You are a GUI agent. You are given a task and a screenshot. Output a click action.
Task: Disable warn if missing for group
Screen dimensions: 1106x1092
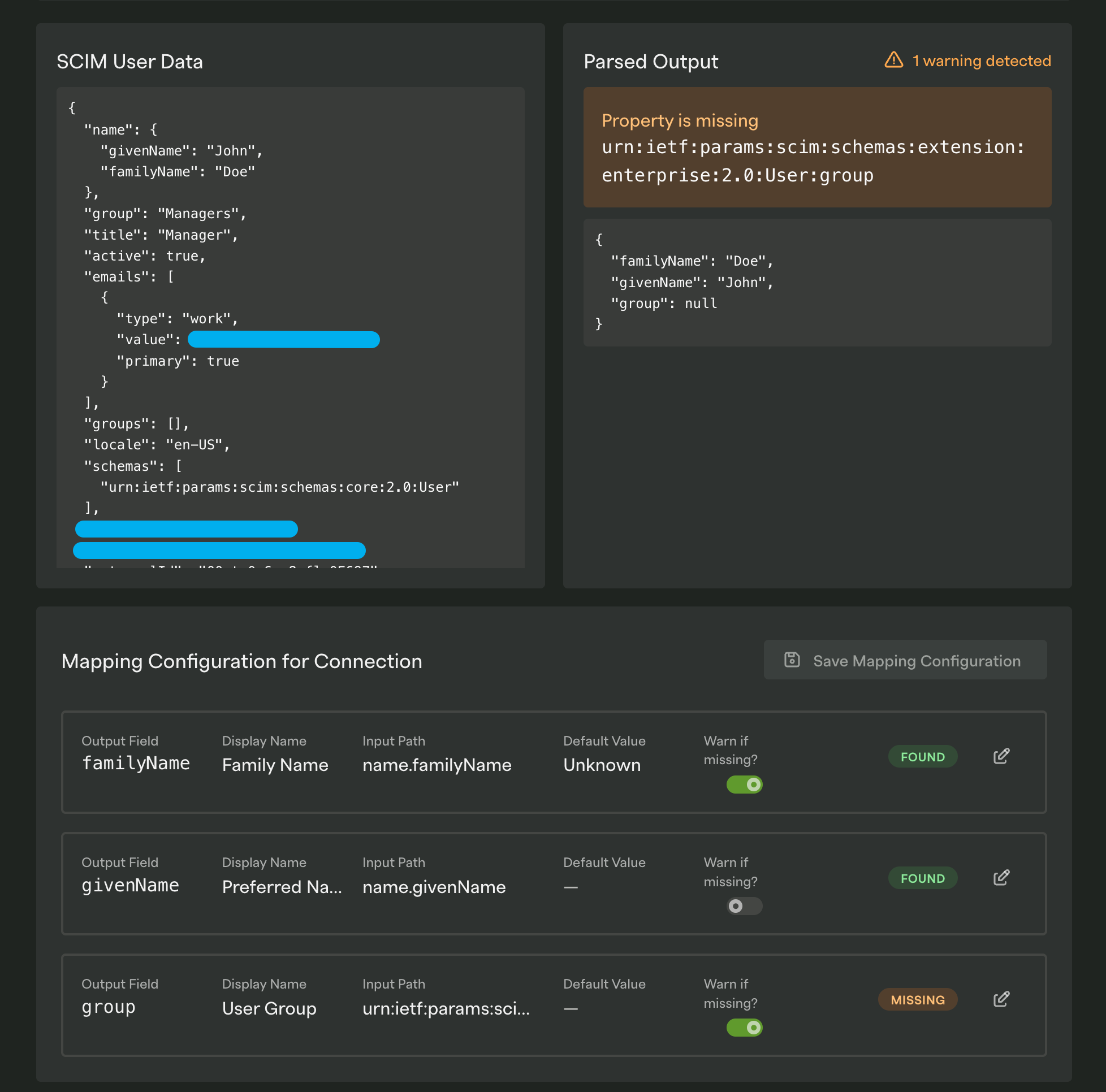(744, 1028)
